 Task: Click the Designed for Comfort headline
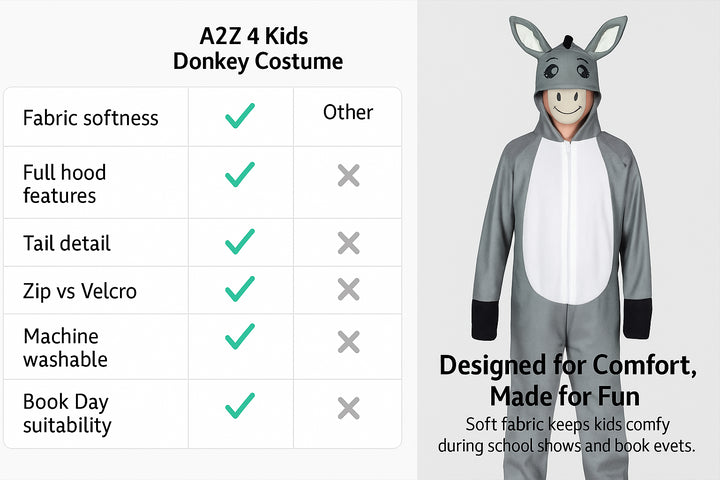[568, 380]
